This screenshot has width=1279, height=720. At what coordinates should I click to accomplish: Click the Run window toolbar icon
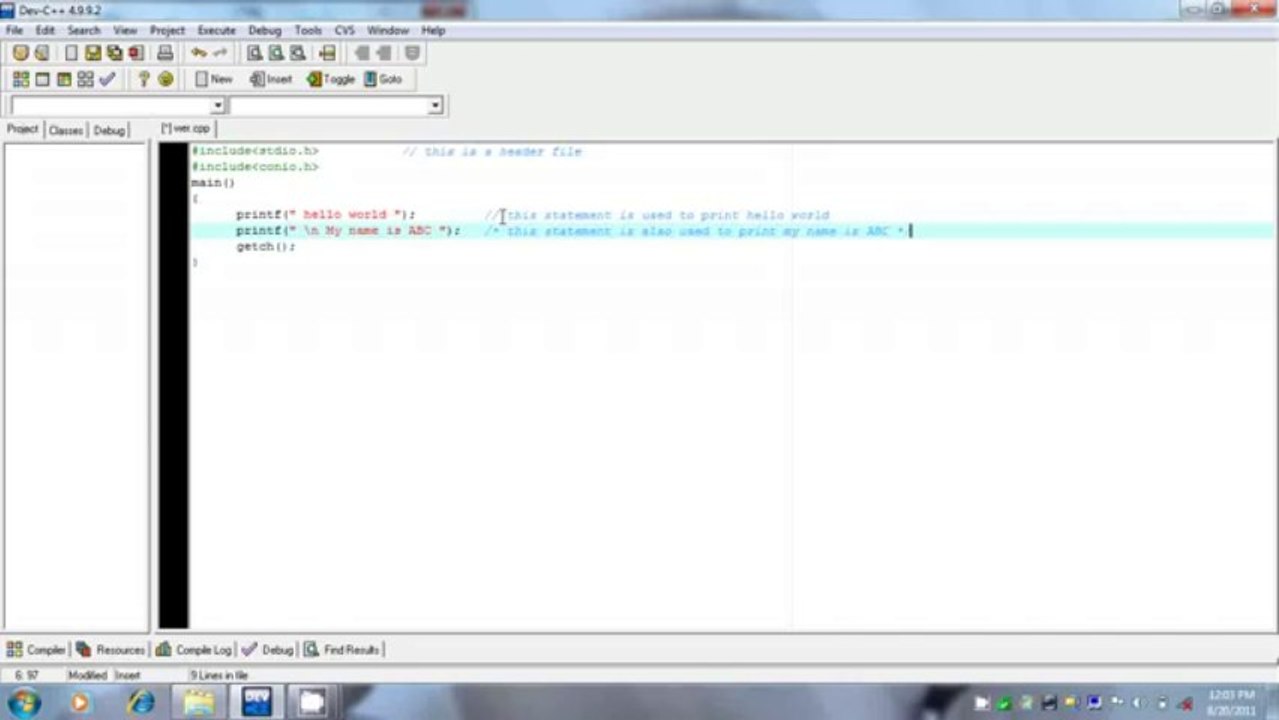tap(42, 79)
